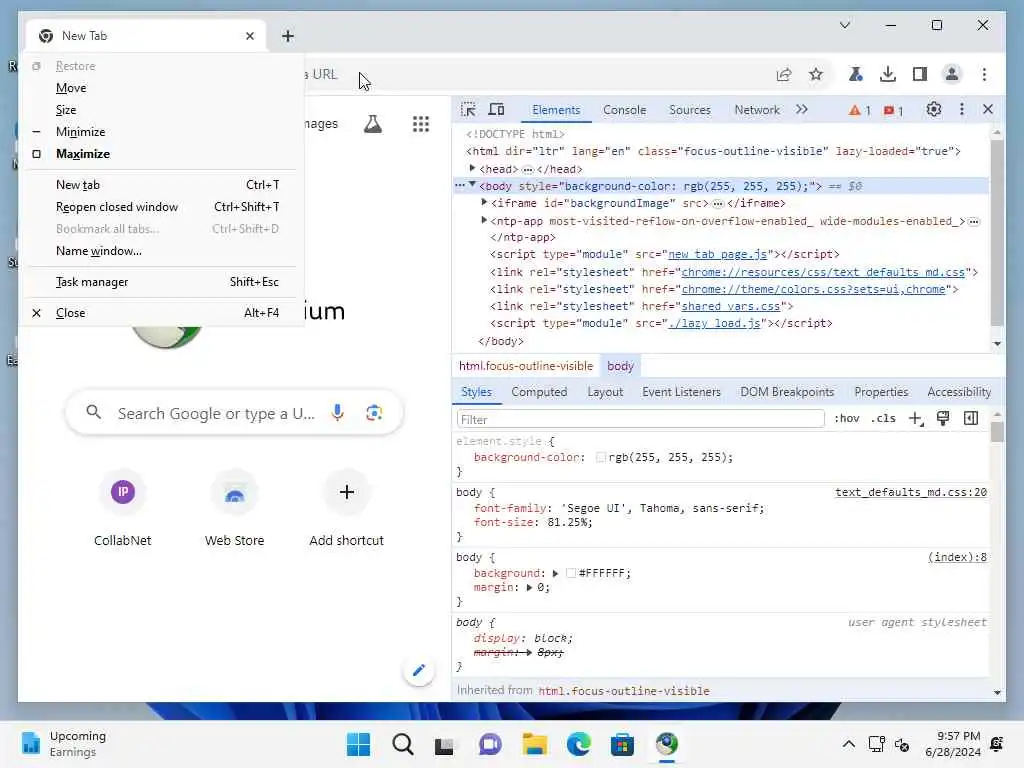Click the Customize Chromium pencil button

click(x=419, y=670)
